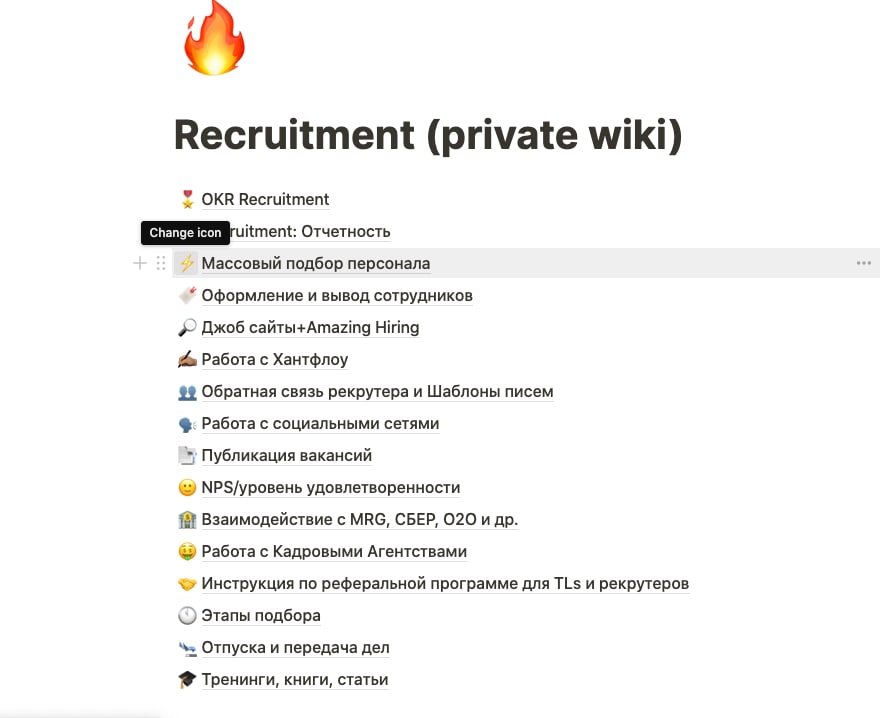The height and width of the screenshot is (718, 883).
Task: Open Отпуска и передача дел page
Action: tap(295, 647)
